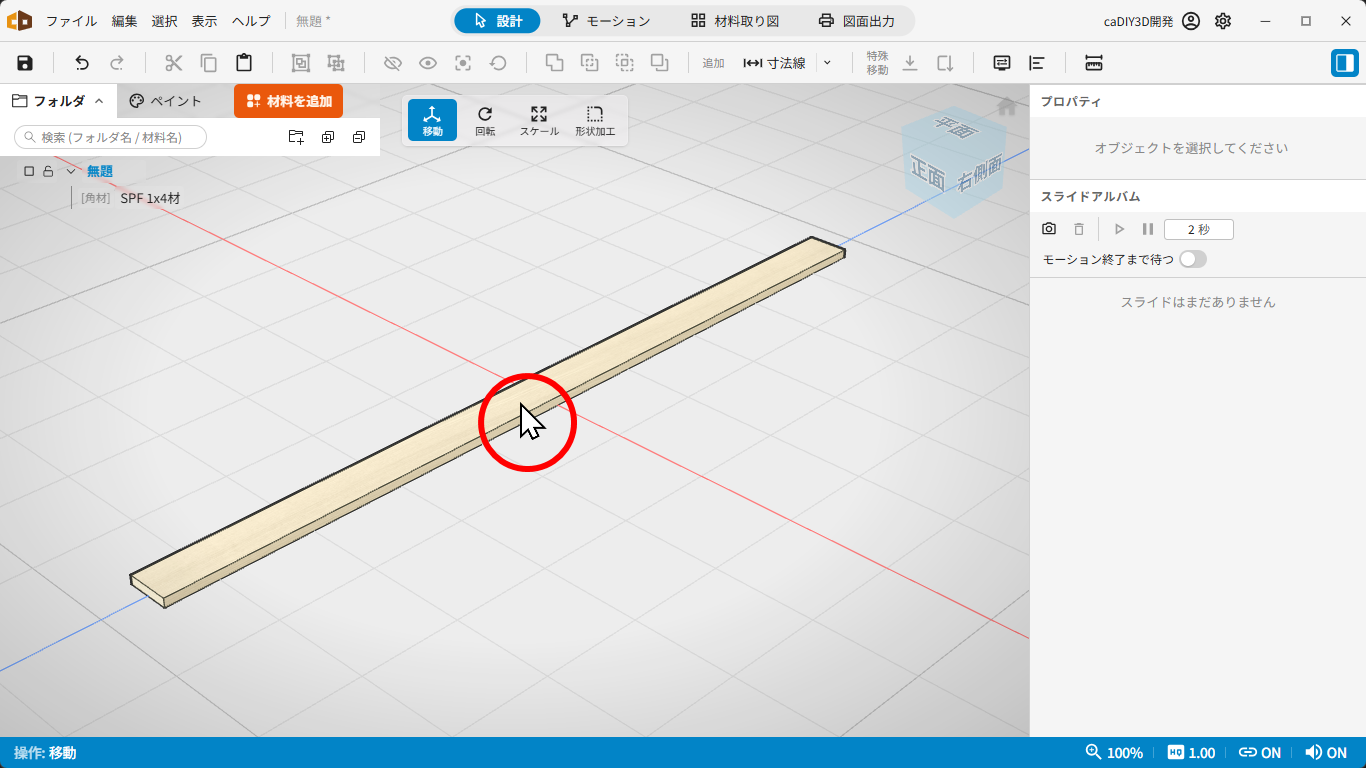The width and height of the screenshot is (1366, 768).
Task: Select the scale (スケール) tool
Action: 539,121
